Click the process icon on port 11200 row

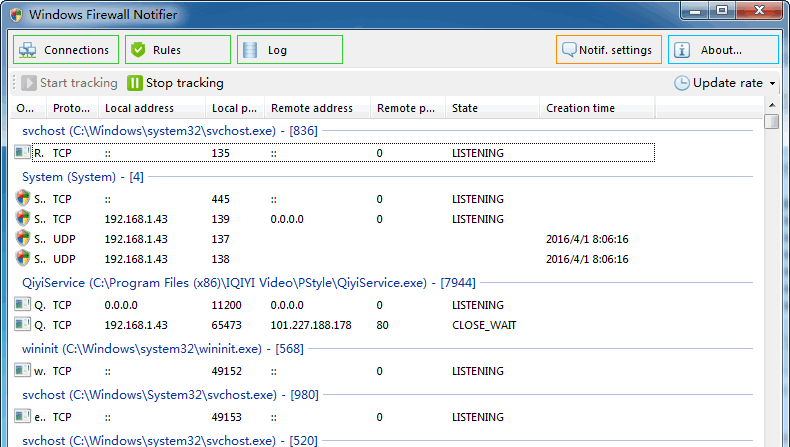[x=22, y=304]
